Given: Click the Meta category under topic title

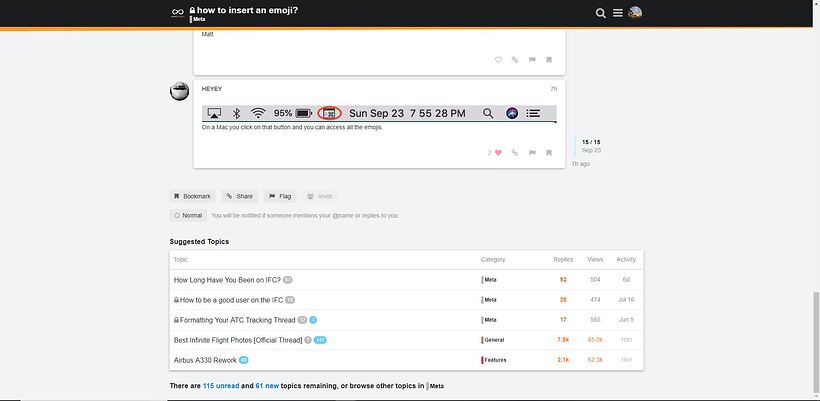Looking at the screenshot, I should click(198, 19).
